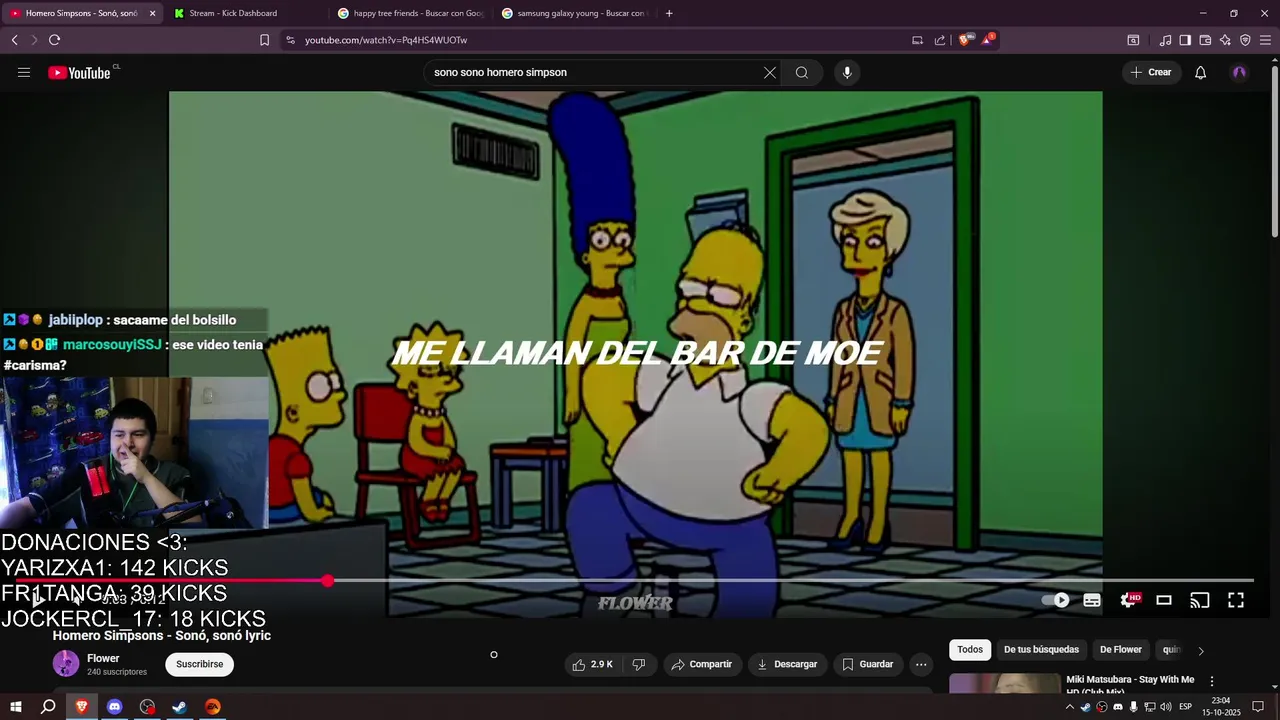Show hidden system tray icons

tap(1069, 707)
